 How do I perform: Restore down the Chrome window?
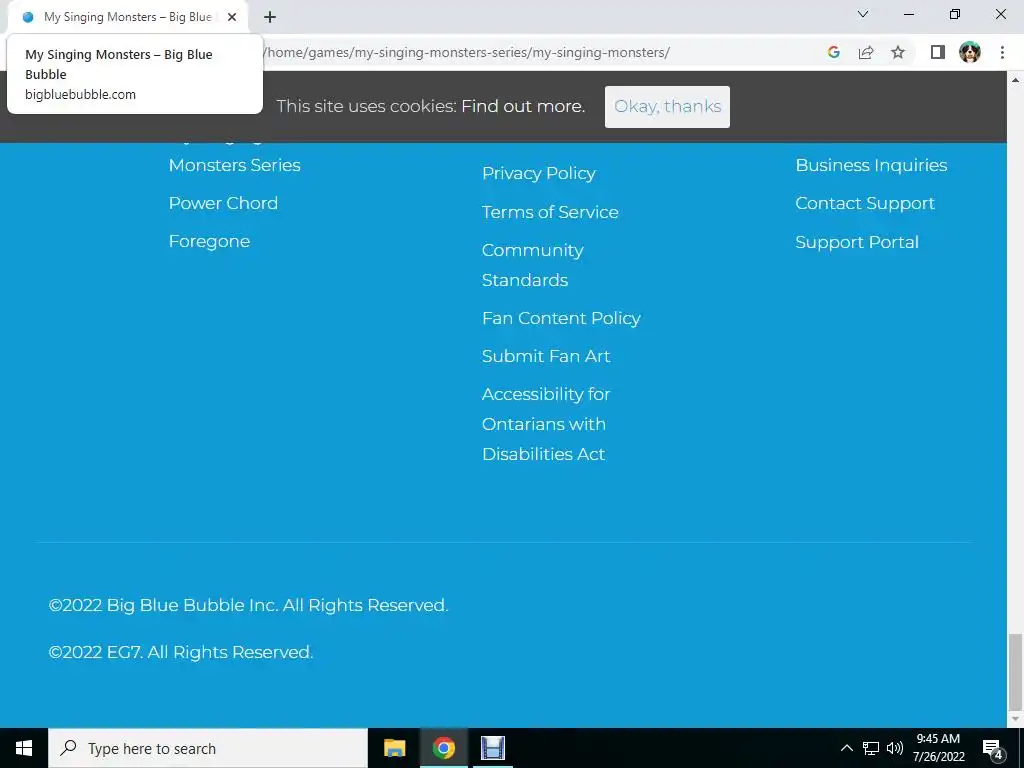(x=955, y=14)
